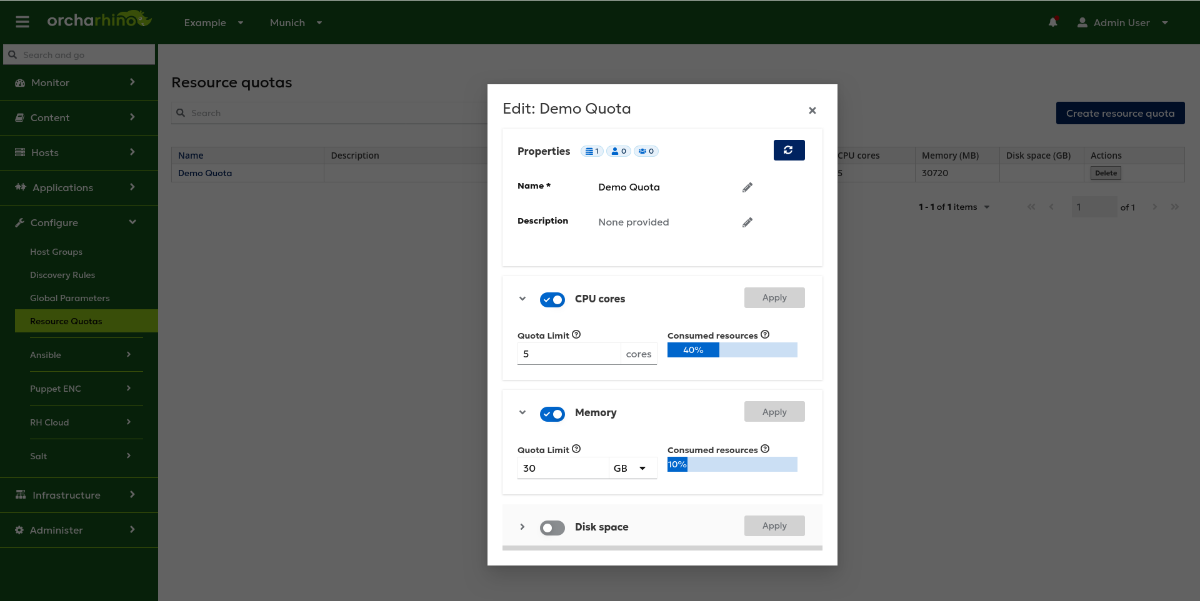Click help icon beside Memory Consumed resources
1200x601 pixels.
(765, 449)
